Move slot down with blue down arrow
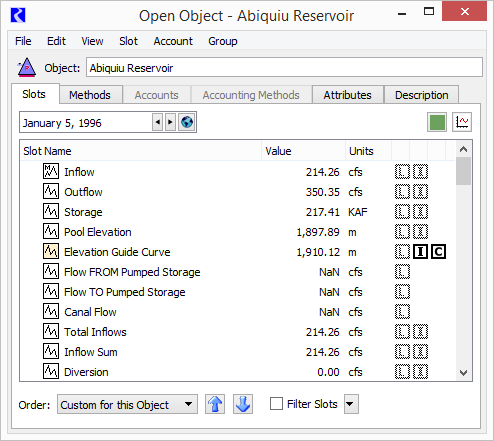494x441 pixels. pos(243,404)
